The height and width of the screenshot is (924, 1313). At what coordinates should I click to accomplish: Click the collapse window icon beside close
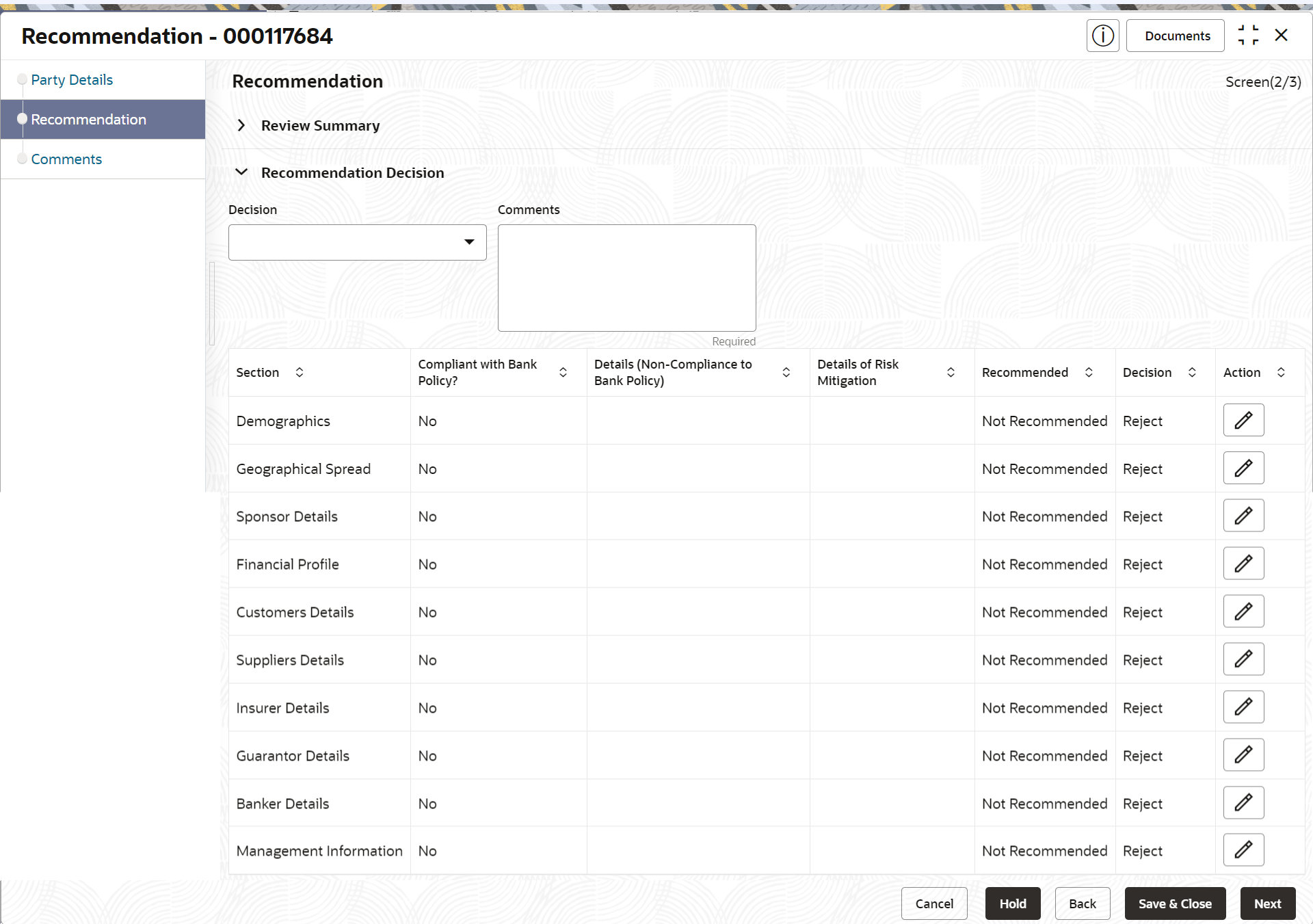coord(1248,36)
